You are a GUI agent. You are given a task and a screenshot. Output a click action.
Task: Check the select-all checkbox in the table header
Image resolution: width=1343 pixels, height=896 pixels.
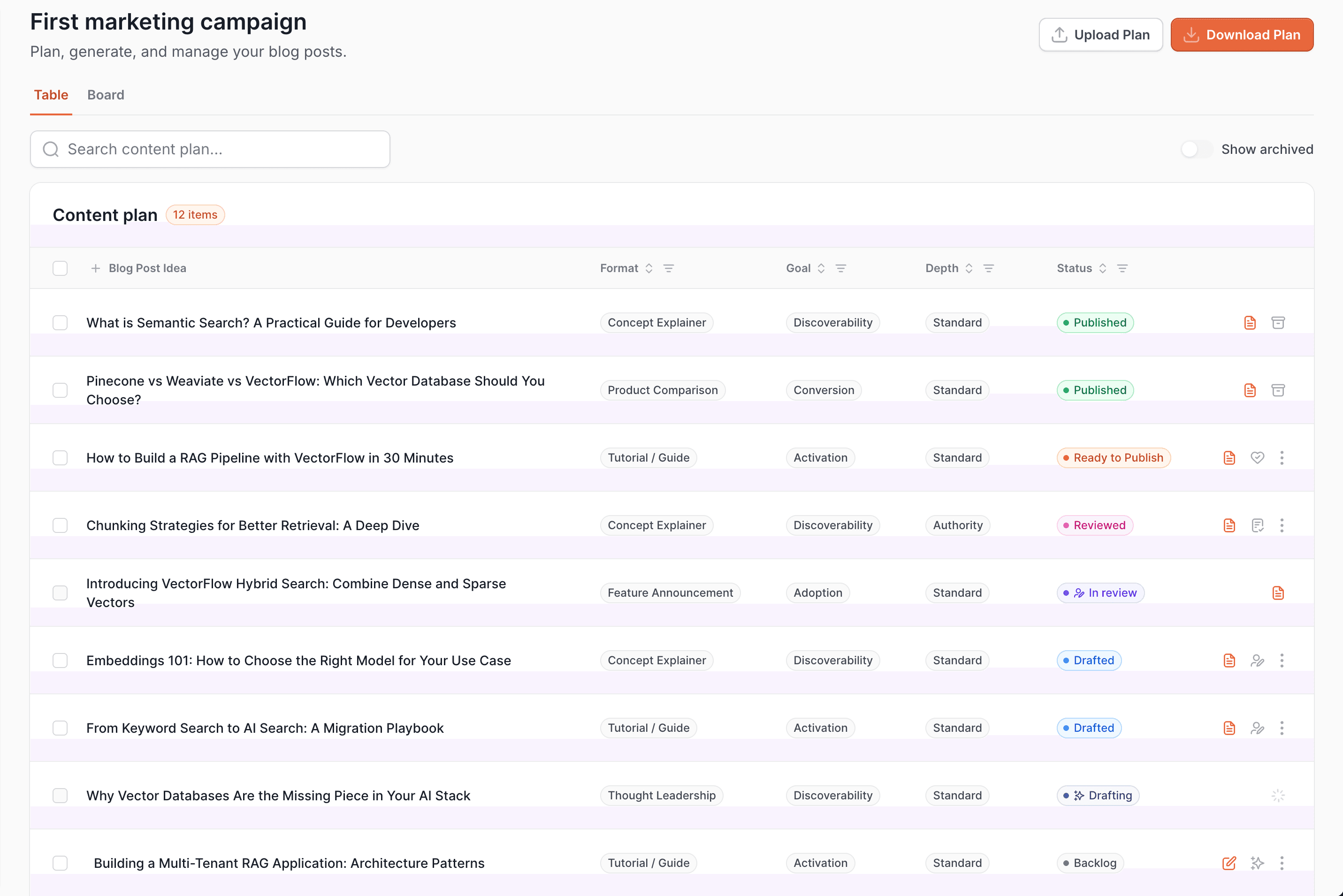click(60, 268)
